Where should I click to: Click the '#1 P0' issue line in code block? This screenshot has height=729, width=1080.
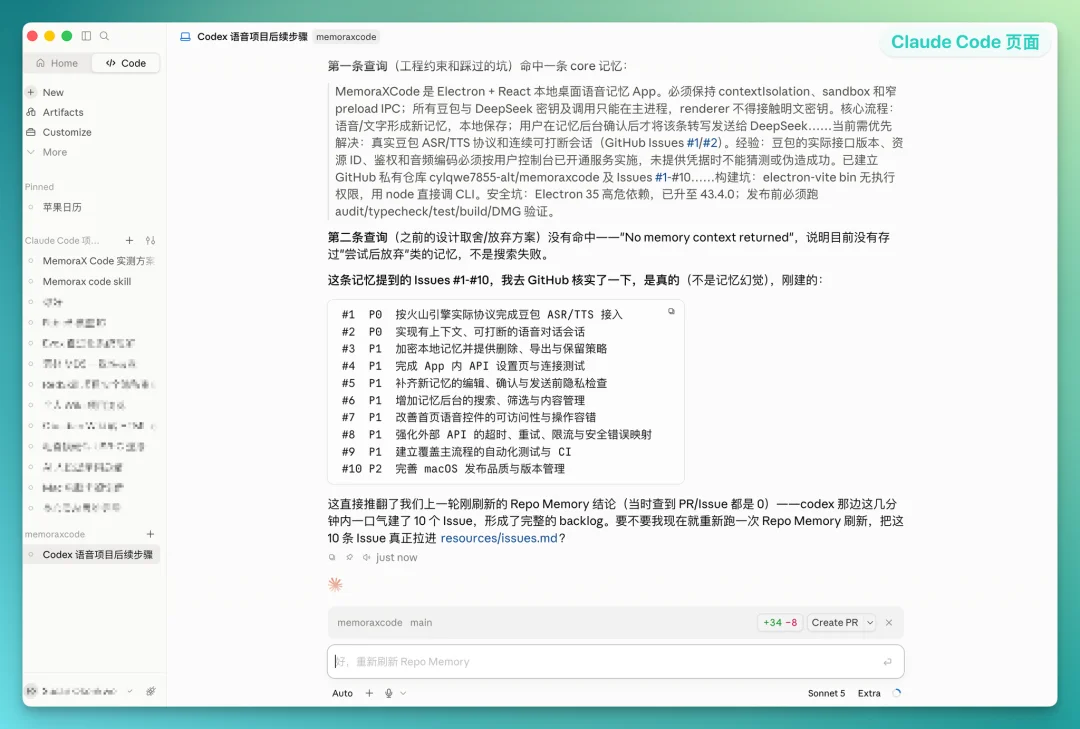(482, 314)
